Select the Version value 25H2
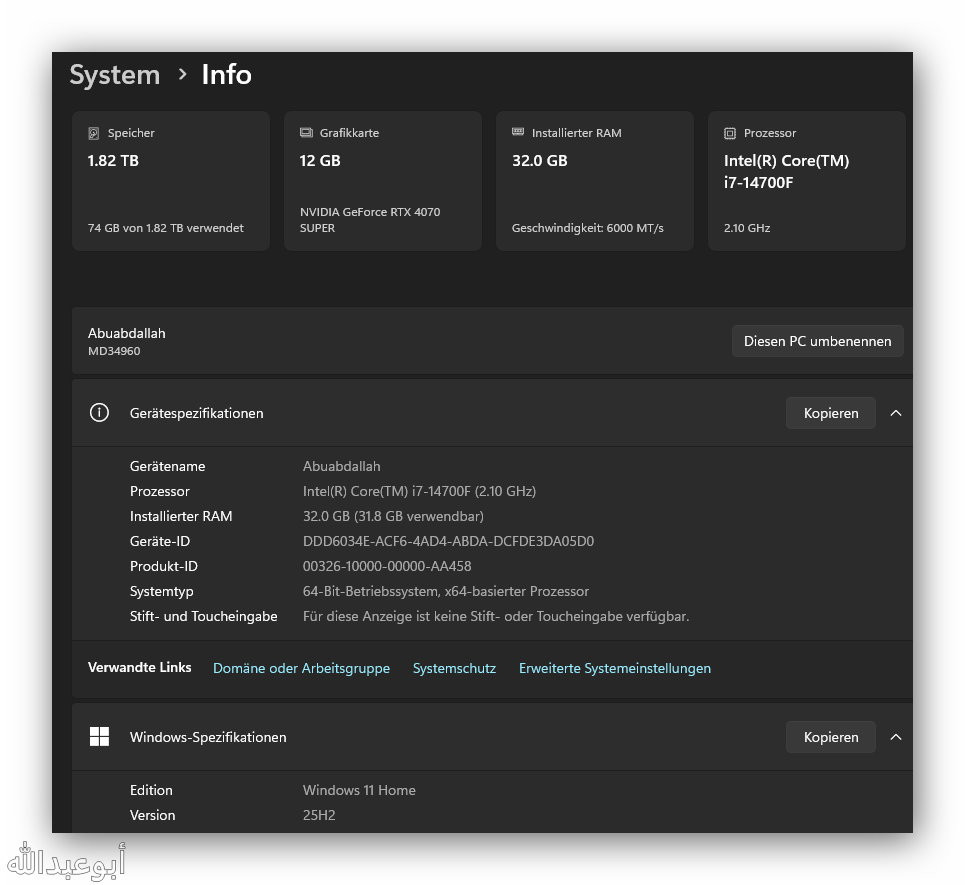Screen dimensions: 965x885 click(x=319, y=815)
